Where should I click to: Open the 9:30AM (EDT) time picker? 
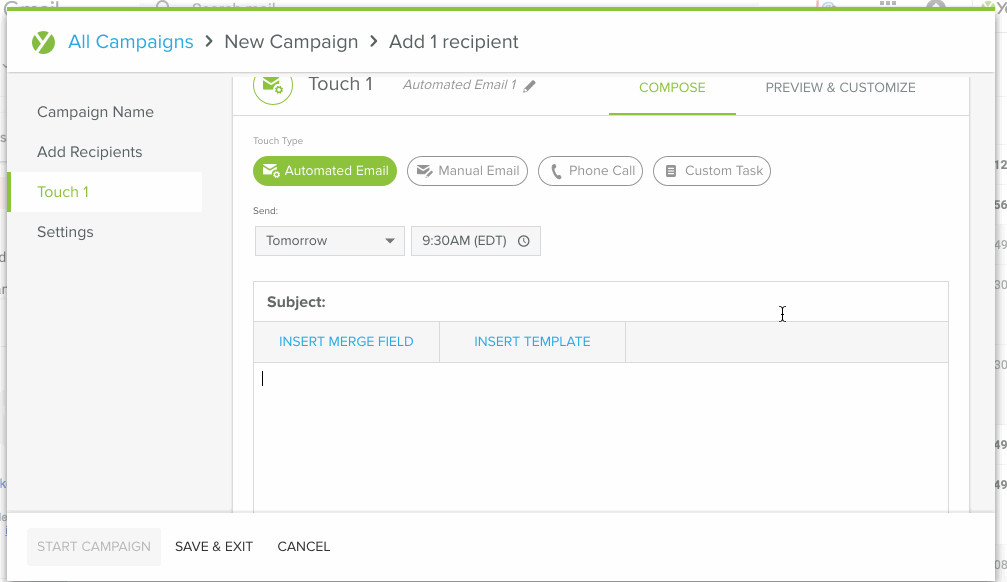[465, 241]
